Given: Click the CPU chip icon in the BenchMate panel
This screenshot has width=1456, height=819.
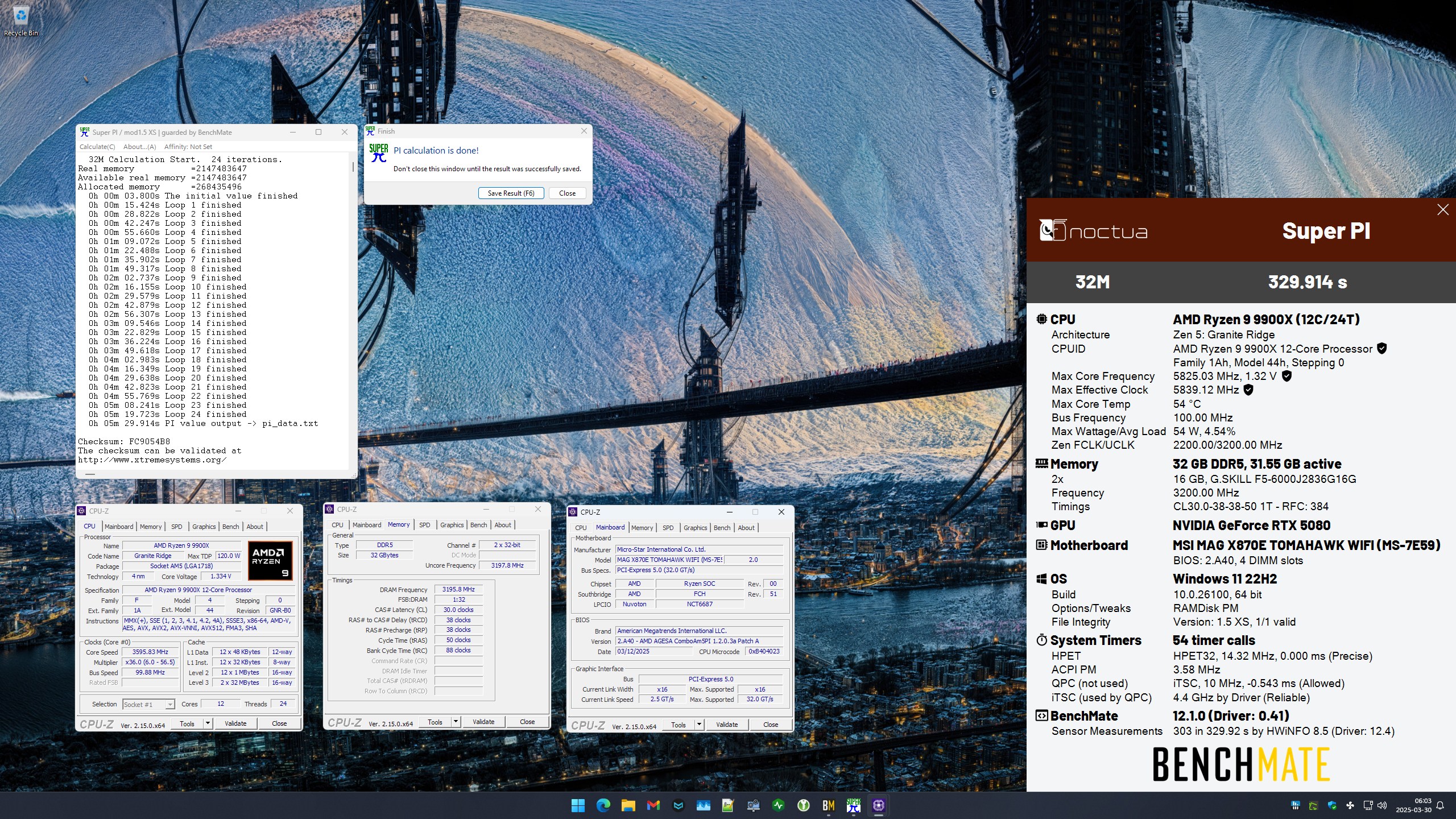Looking at the screenshot, I should tap(1041, 319).
